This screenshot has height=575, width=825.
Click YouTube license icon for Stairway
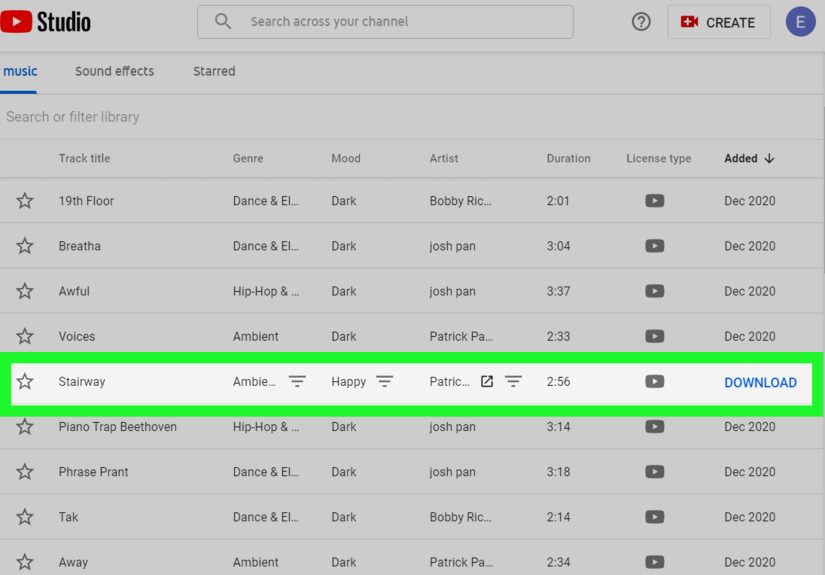click(x=655, y=381)
